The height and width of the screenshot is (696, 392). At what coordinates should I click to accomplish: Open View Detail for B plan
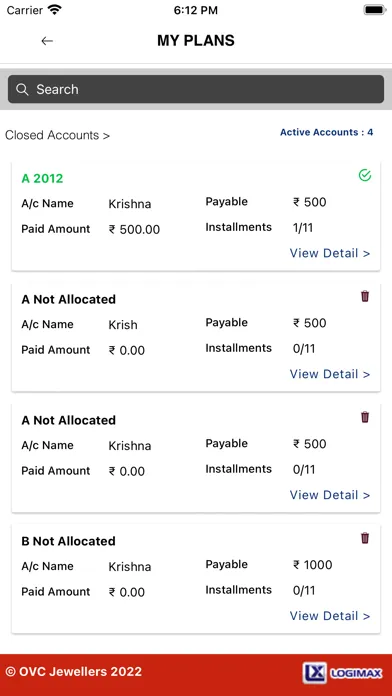(x=330, y=616)
